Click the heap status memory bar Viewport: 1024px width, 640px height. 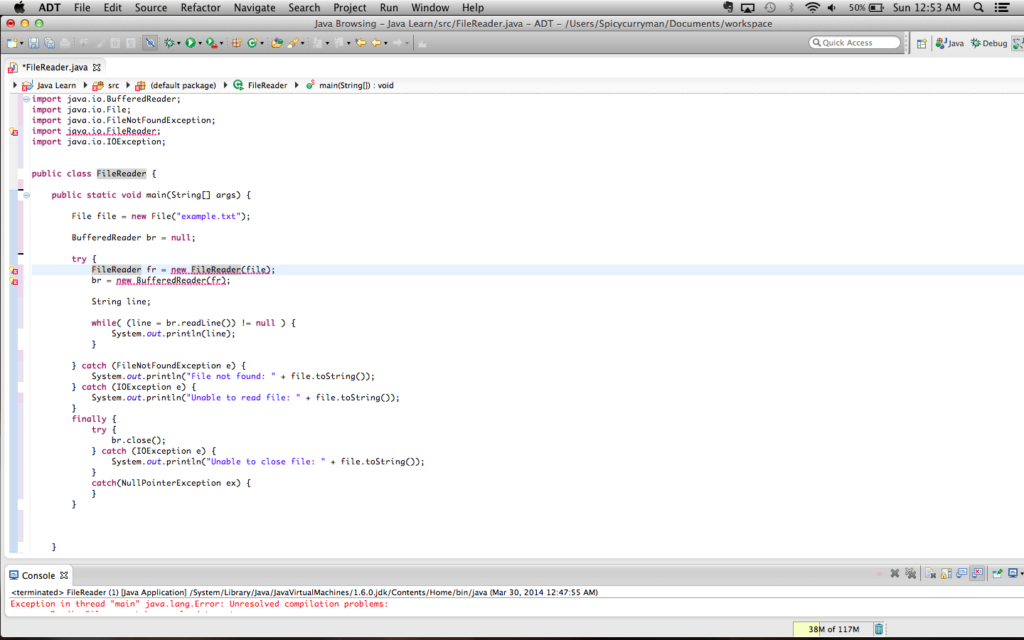coord(833,629)
